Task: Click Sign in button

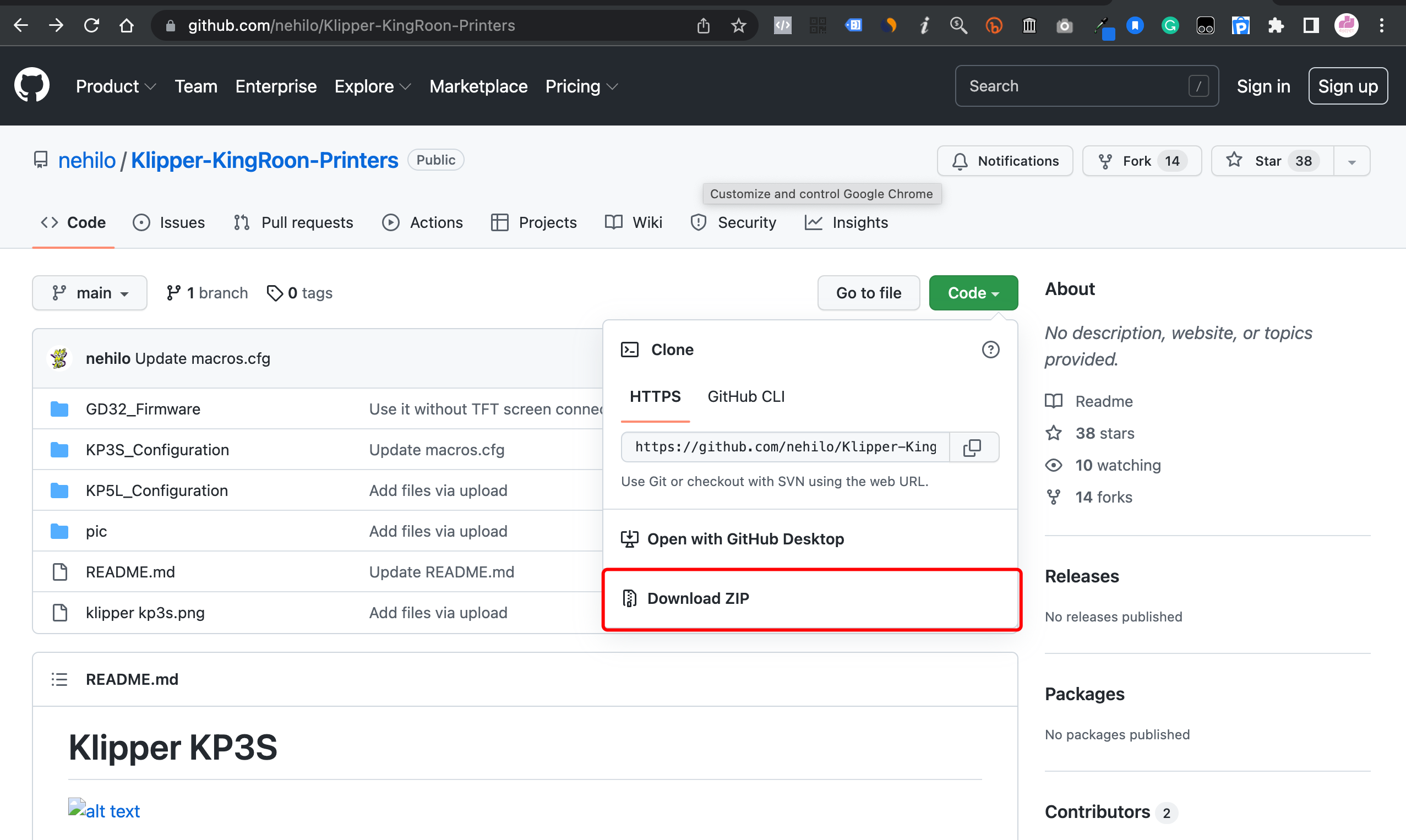Action: [x=1263, y=85]
